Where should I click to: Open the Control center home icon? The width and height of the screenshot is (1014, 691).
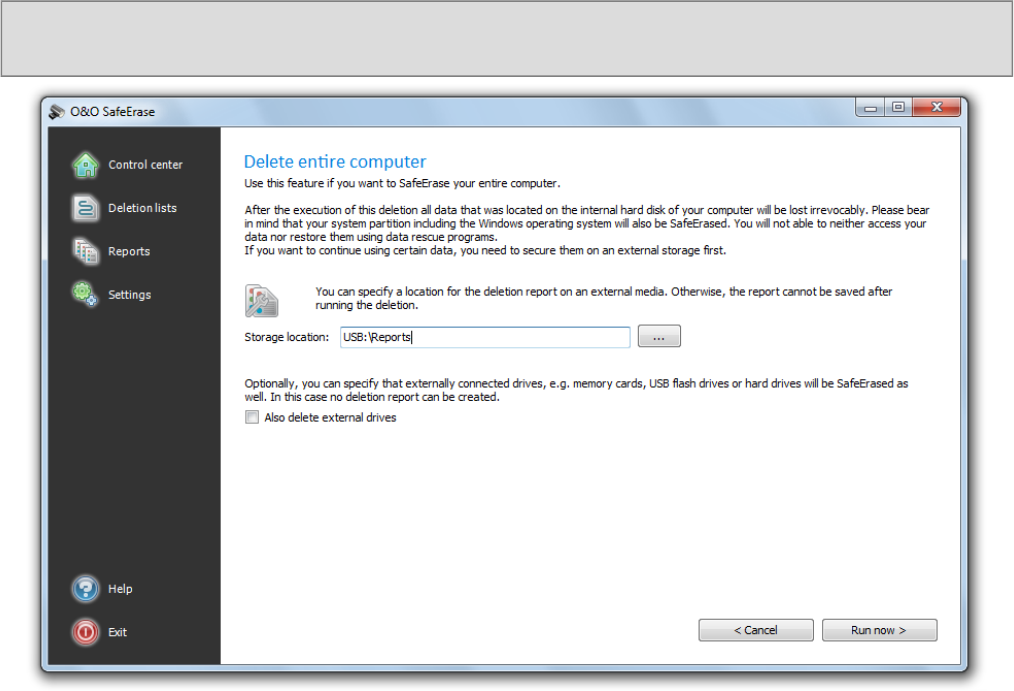tap(85, 165)
